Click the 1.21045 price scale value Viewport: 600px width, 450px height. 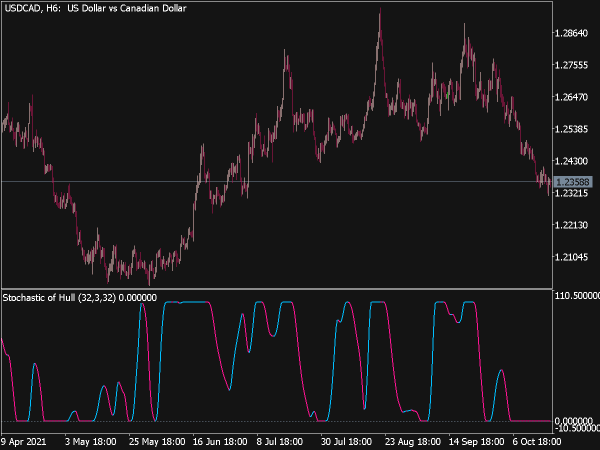click(x=571, y=257)
